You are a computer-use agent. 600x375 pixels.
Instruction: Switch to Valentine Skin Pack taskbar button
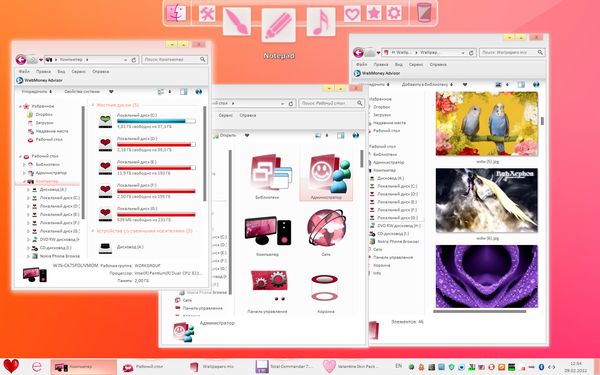350,367
